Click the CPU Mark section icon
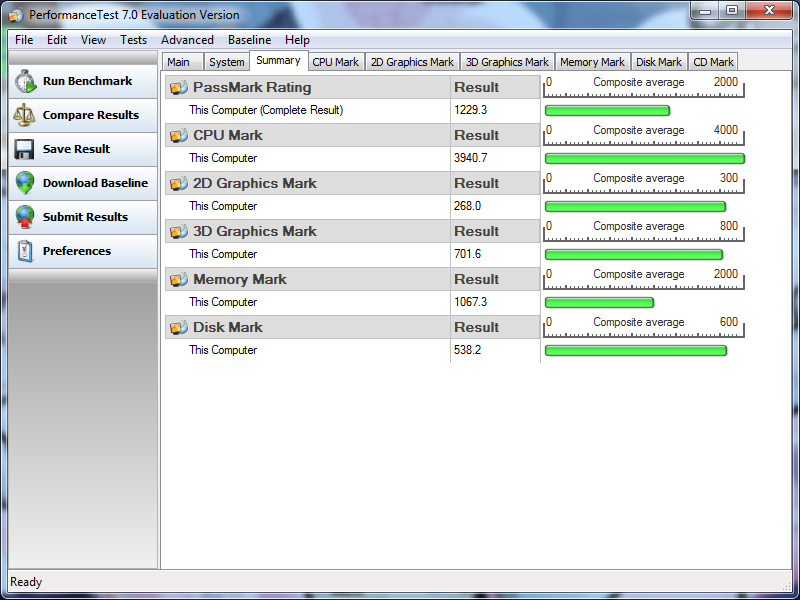 point(179,135)
